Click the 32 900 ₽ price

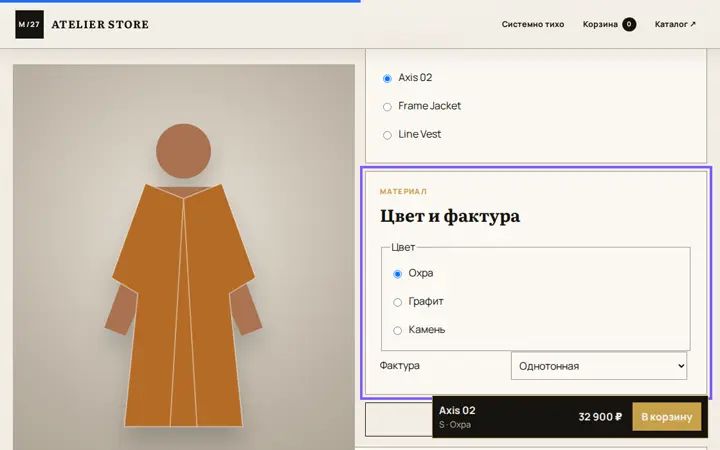coord(600,417)
